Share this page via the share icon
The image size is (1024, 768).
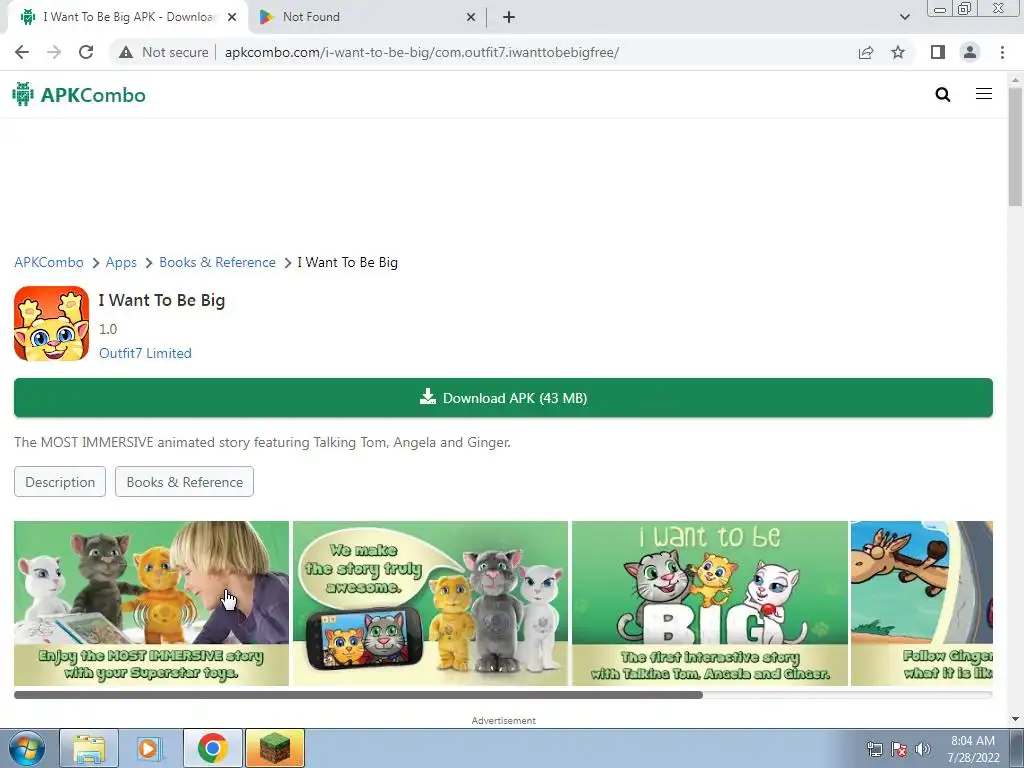click(x=866, y=52)
